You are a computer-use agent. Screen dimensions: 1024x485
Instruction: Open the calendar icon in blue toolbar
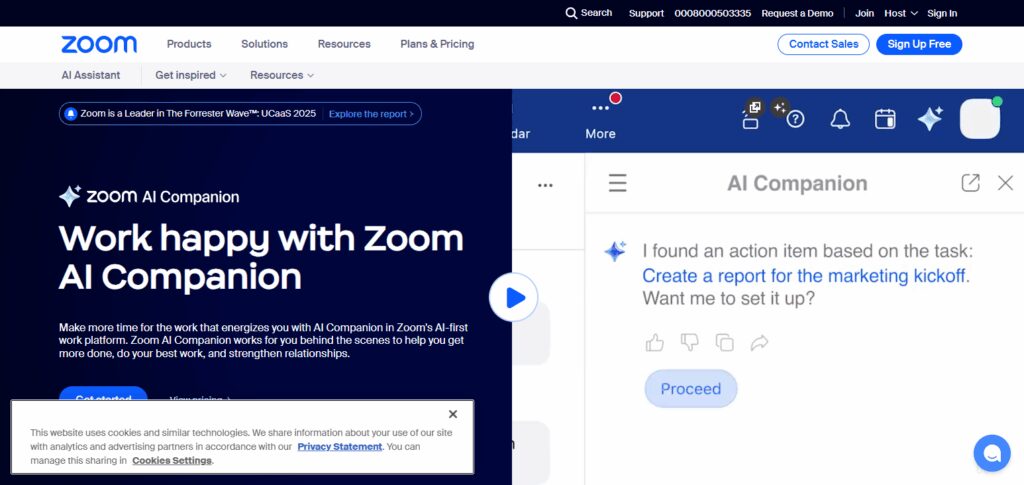tap(885, 119)
